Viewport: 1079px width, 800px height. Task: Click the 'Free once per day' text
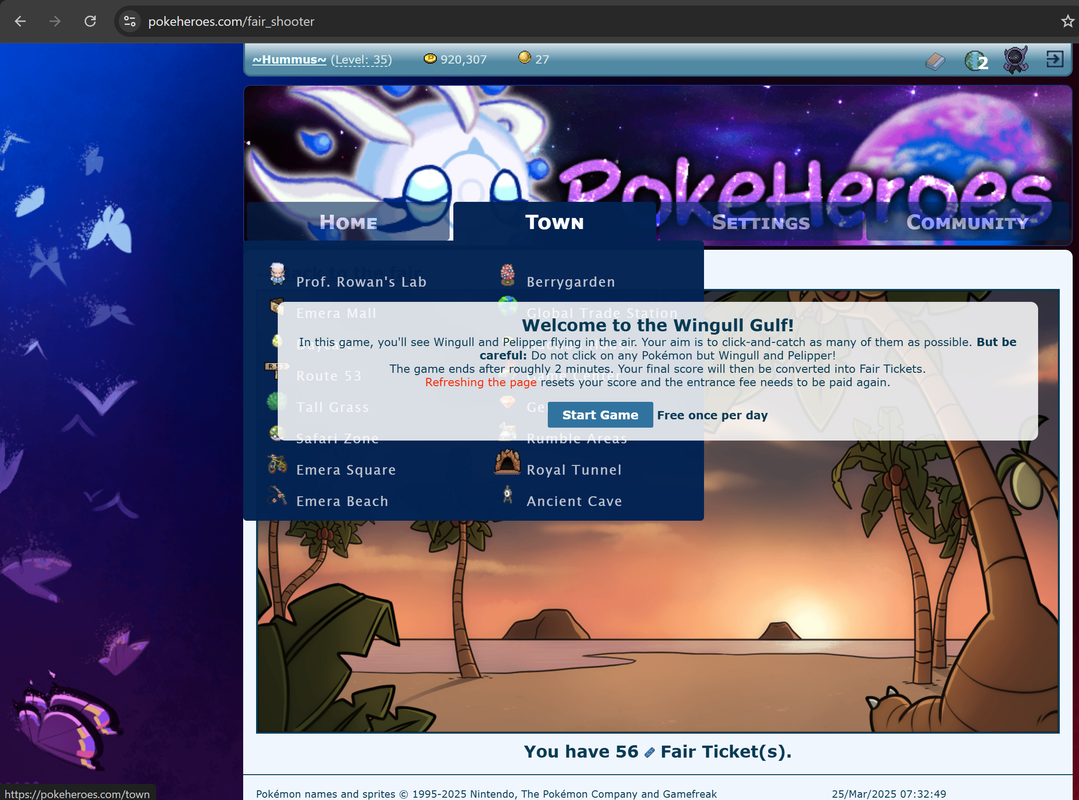coord(712,415)
